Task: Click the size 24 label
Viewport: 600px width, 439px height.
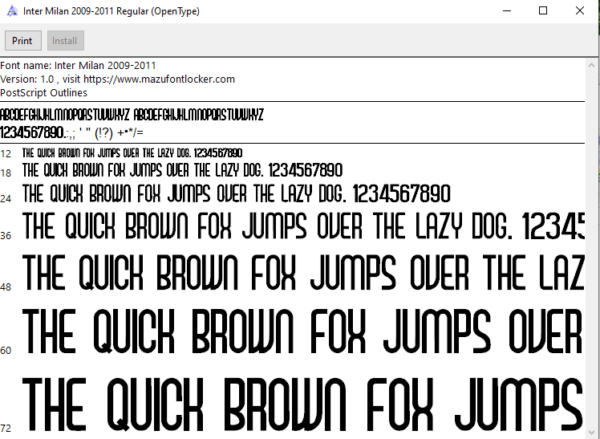Action: [x=6, y=199]
